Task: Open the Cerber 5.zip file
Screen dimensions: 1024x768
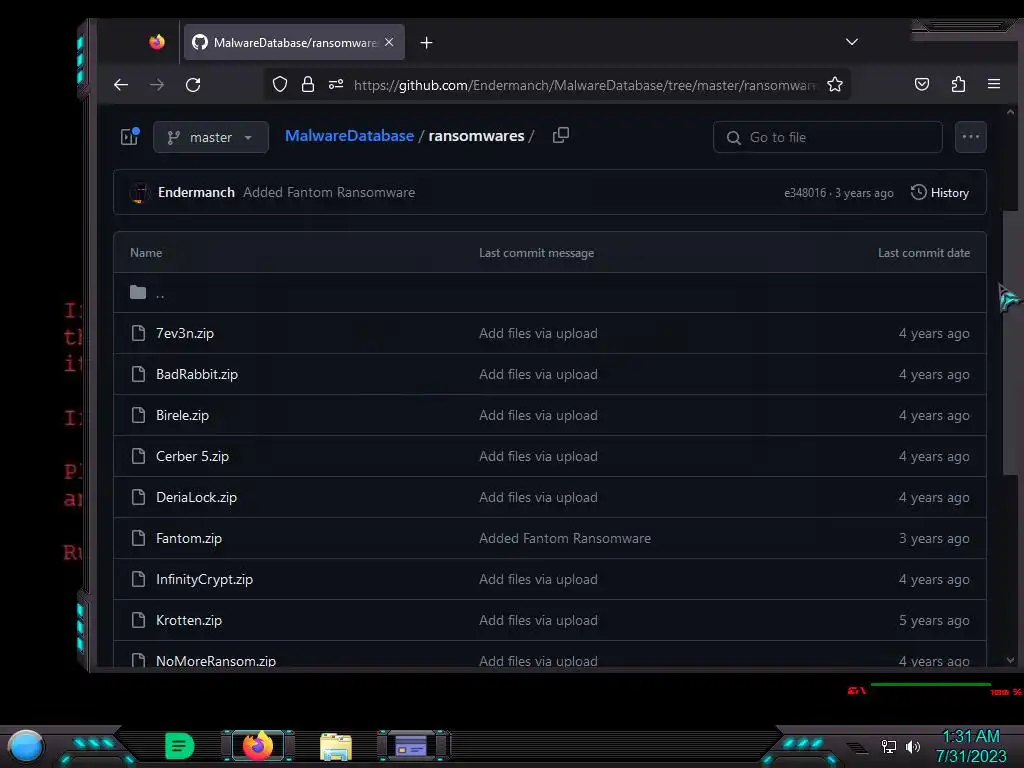Action: pos(192,456)
